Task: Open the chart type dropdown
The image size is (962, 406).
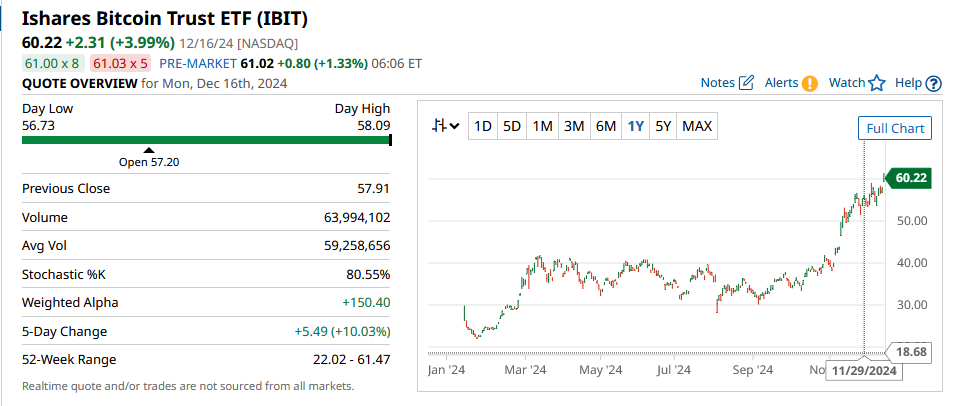Action: pos(445,126)
